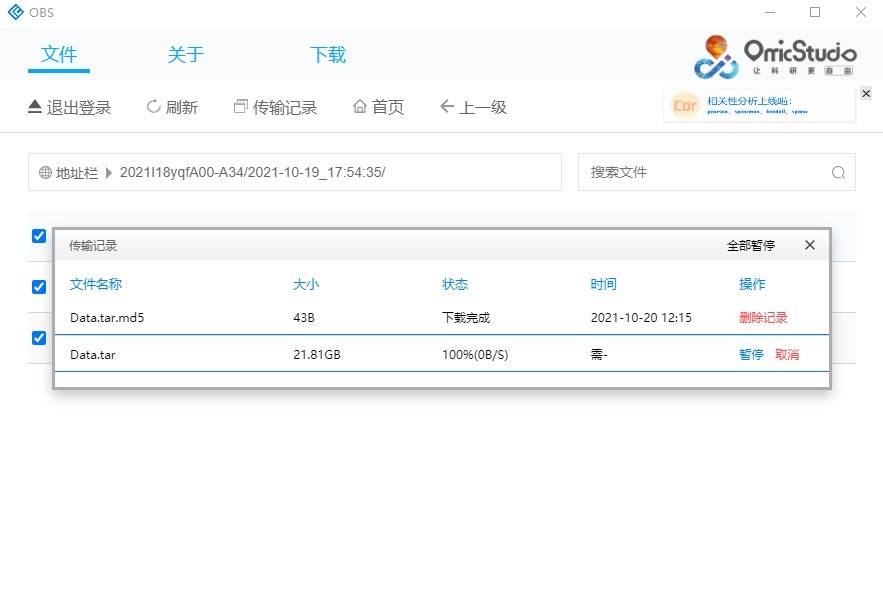Screen dimensions: 883x589
Task: Toggle the third file checkbox
Action: (39, 338)
